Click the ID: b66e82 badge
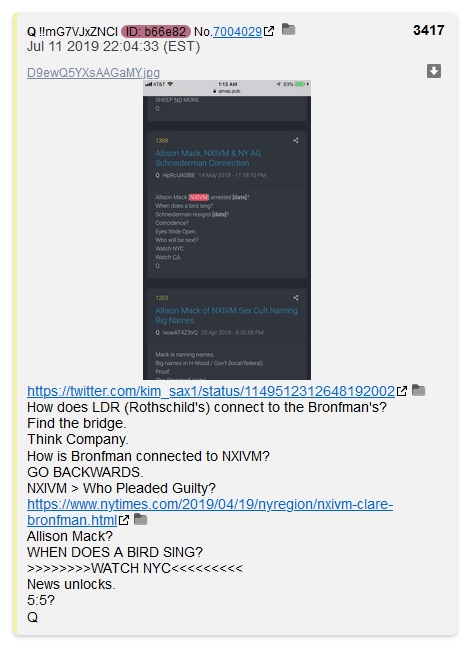 pyautogui.click(x=156, y=32)
